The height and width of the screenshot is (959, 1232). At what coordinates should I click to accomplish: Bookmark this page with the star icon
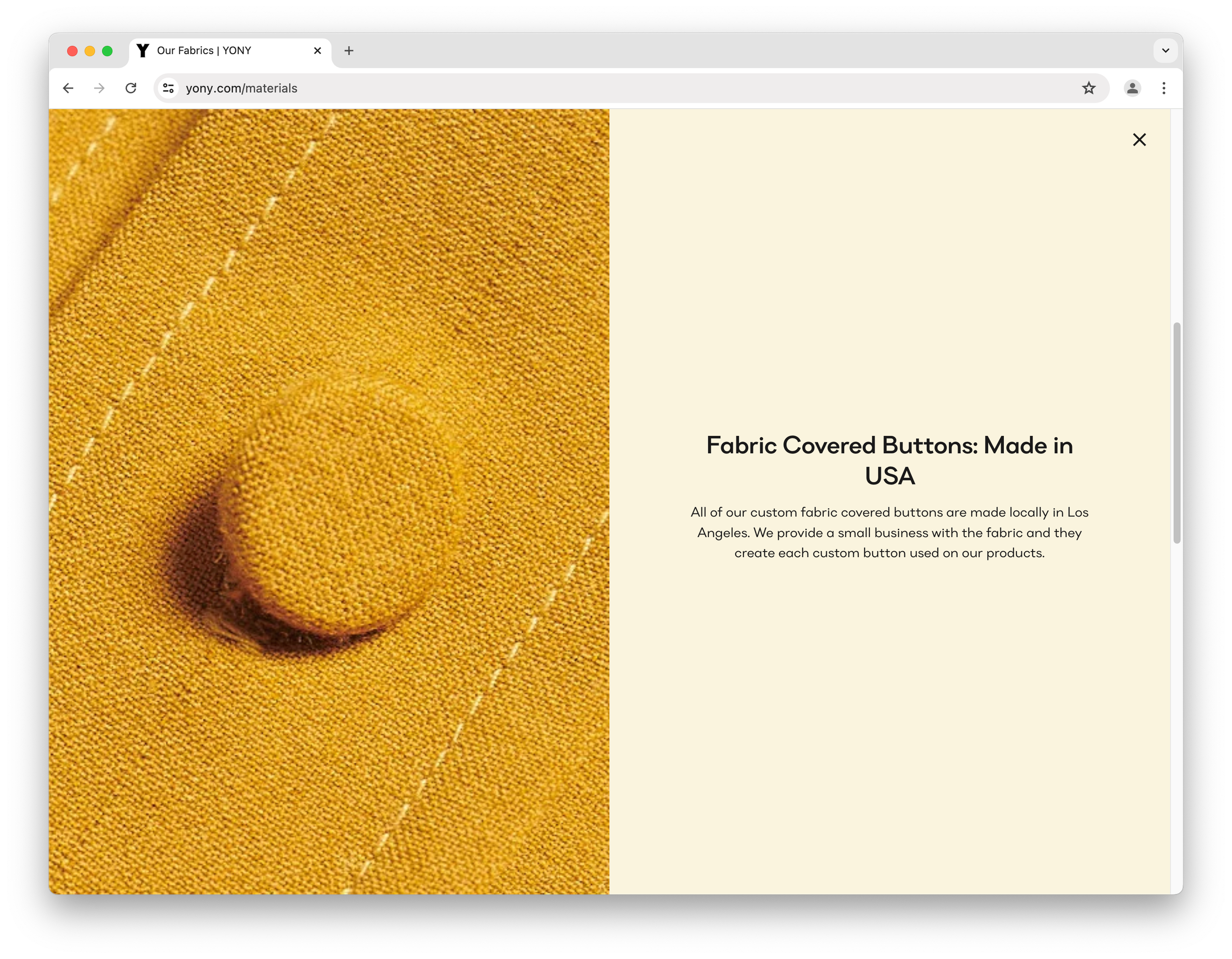pyautogui.click(x=1088, y=88)
